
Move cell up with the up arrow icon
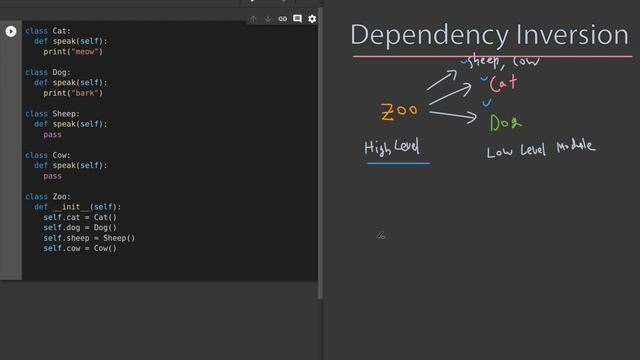click(253, 19)
